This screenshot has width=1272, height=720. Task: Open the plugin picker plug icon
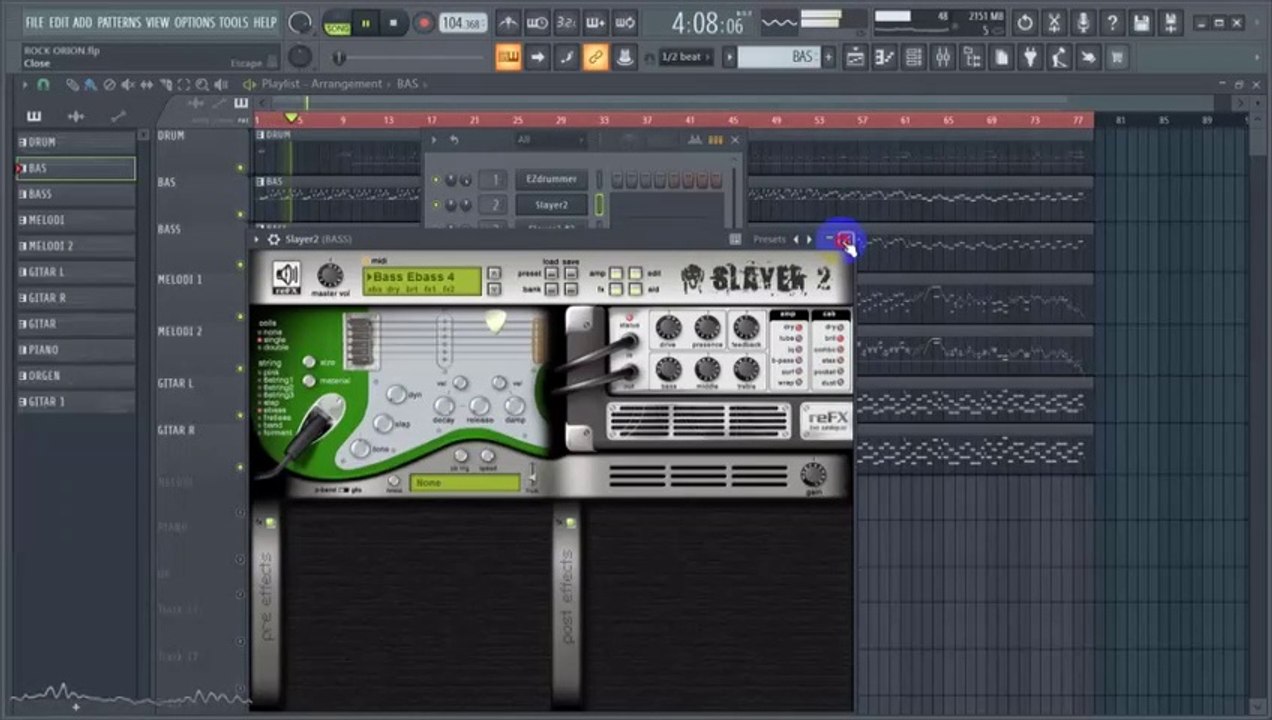(1030, 58)
